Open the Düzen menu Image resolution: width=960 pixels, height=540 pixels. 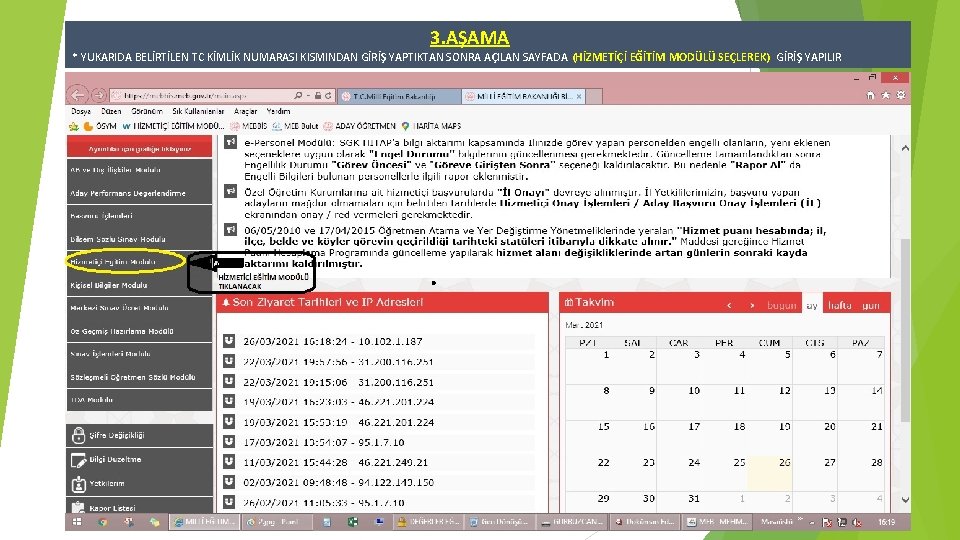pyautogui.click(x=111, y=111)
